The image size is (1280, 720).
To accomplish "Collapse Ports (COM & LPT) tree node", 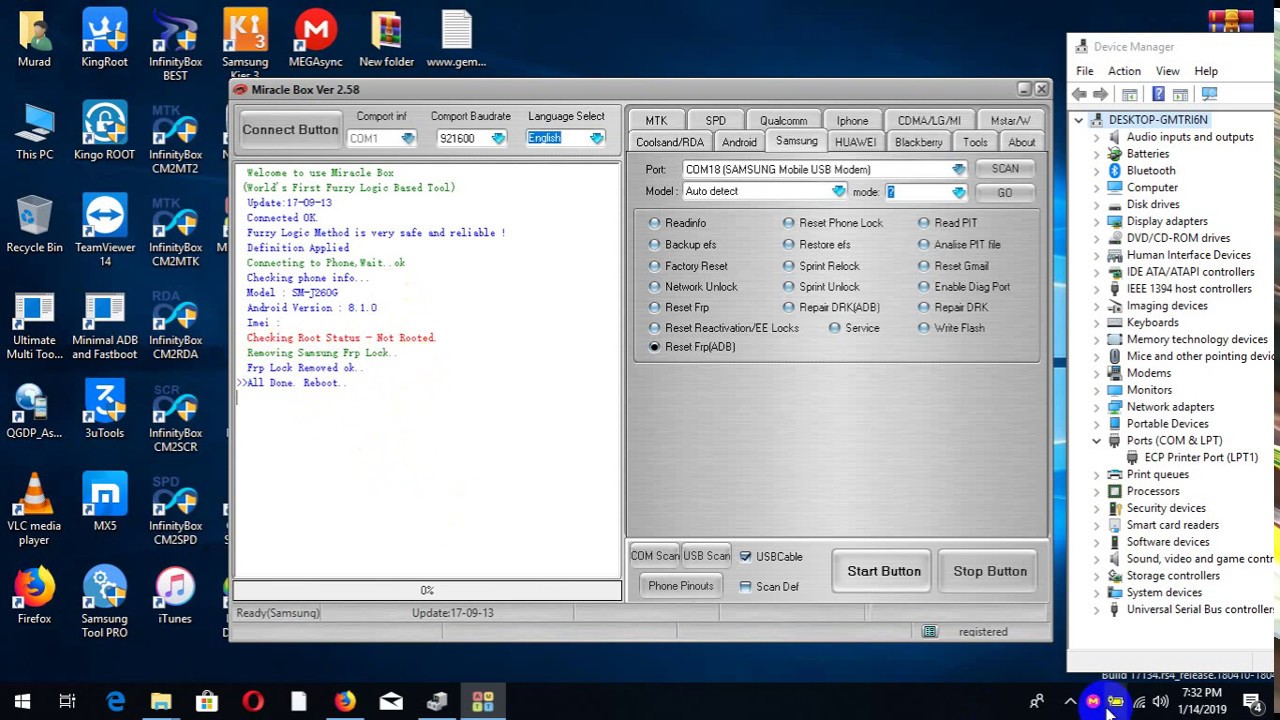I will click(1097, 441).
